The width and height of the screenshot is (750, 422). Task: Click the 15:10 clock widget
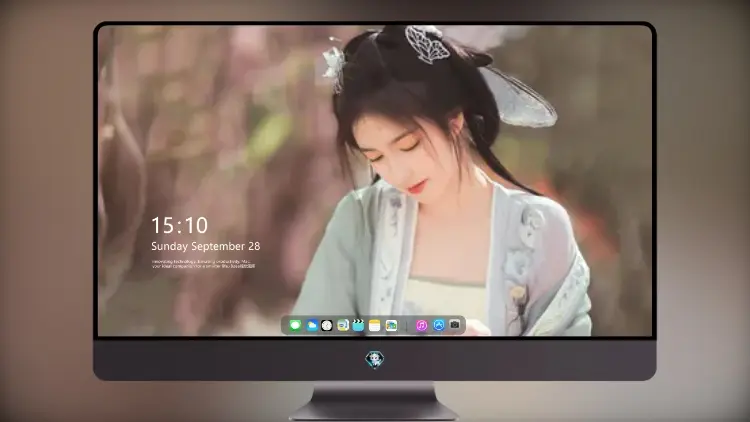coord(179,225)
